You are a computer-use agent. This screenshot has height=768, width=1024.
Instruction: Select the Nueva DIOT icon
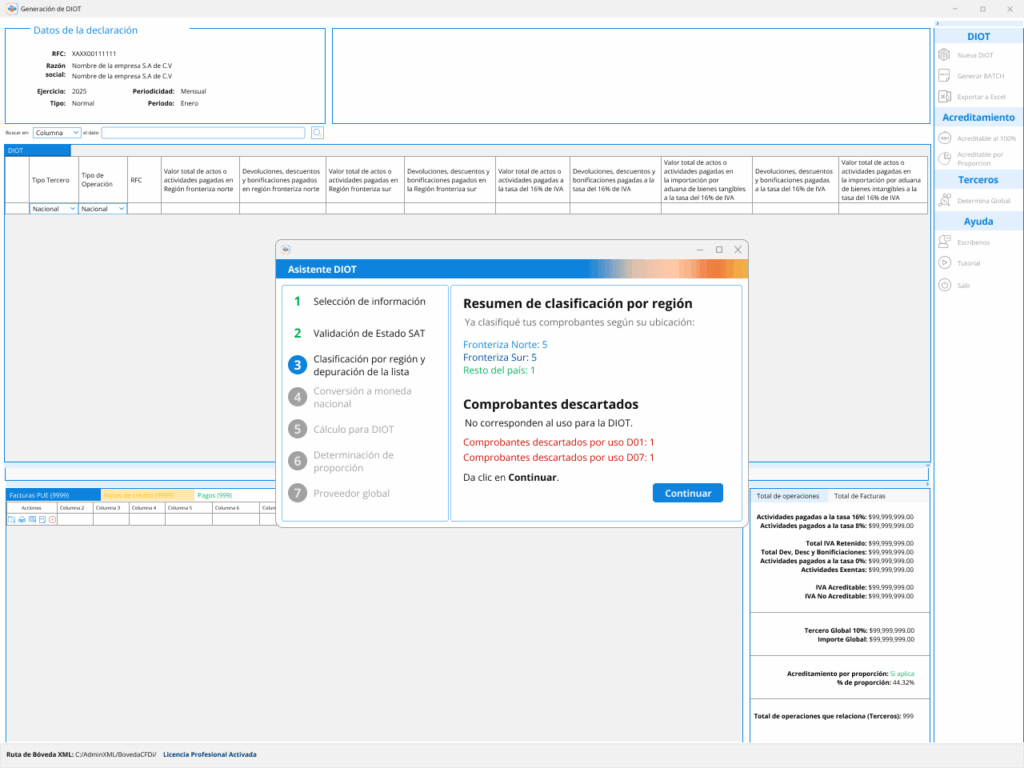pyautogui.click(x=944, y=55)
